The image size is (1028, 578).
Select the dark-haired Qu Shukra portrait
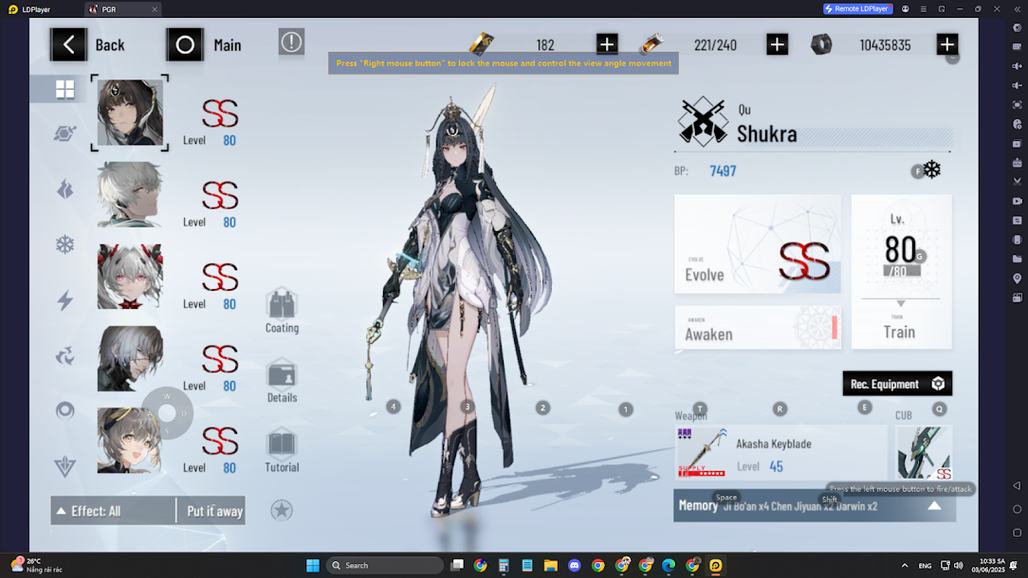pyautogui.click(x=130, y=113)
